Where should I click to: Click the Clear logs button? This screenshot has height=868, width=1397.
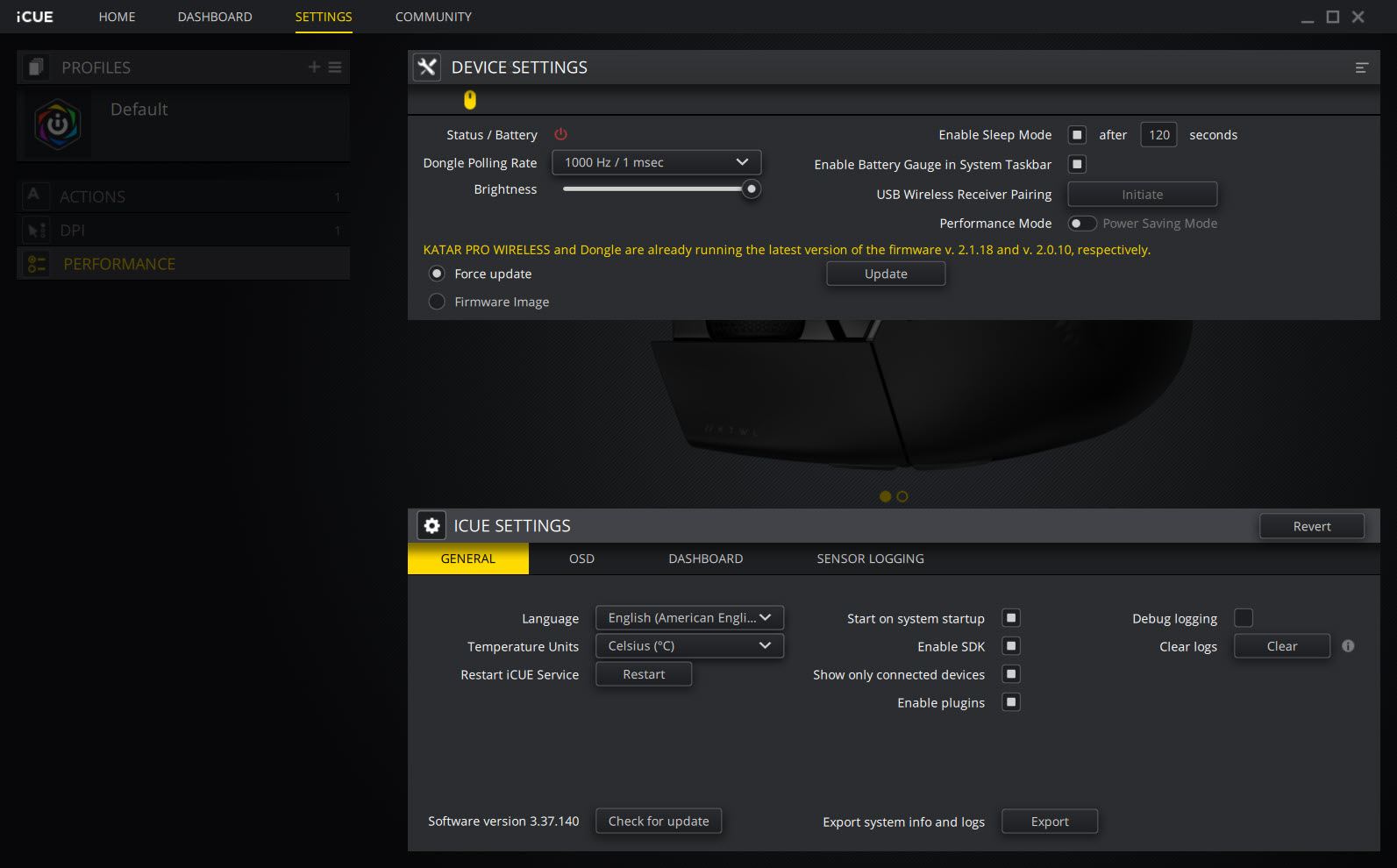pyautogui.click(x=1282, y=646)
